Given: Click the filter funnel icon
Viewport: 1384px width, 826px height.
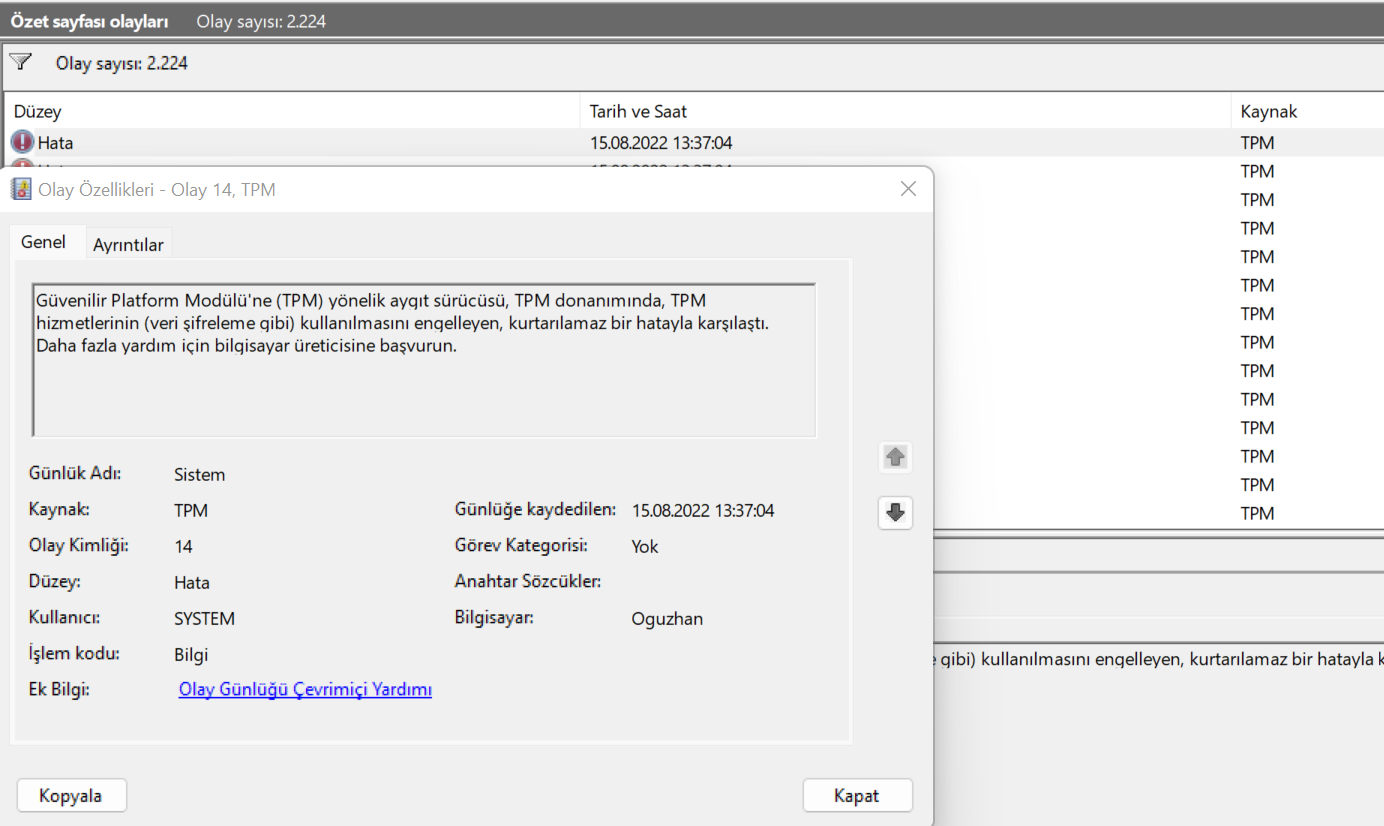Looking at the screenshot, I should pyautogui.click(x=20, y=62).
